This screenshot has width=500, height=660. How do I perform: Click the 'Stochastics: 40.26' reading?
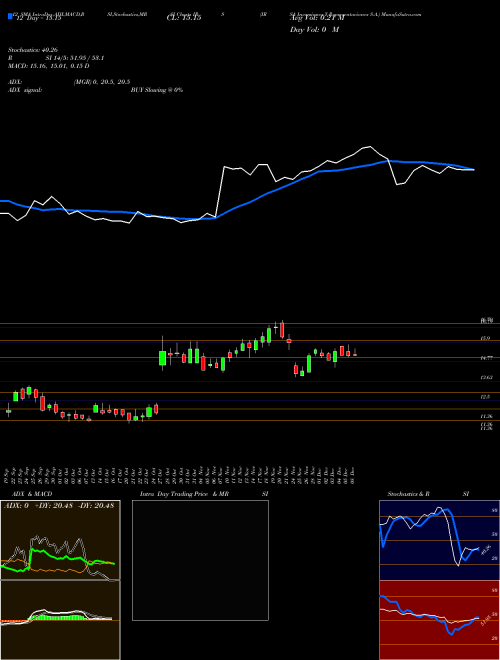tap(33, 50)
